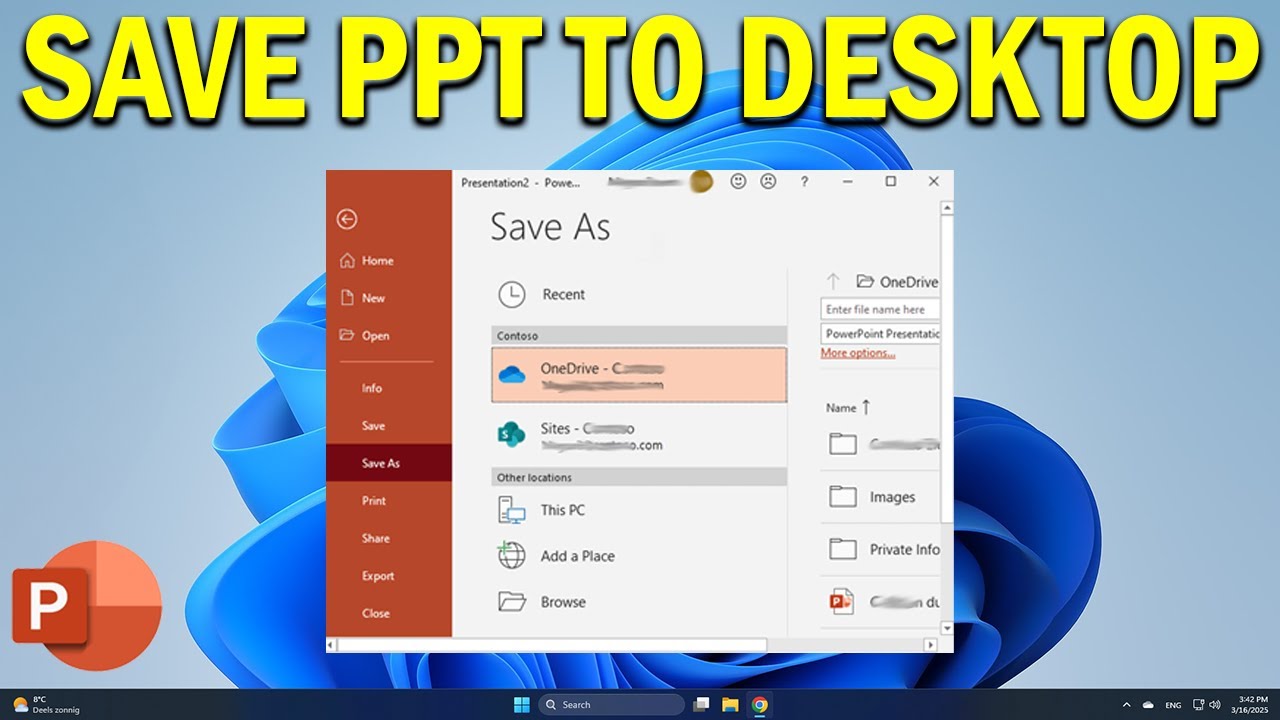Click the More options link
Image resolution: width=1280 pixels, height=720 pixels.
858,353
